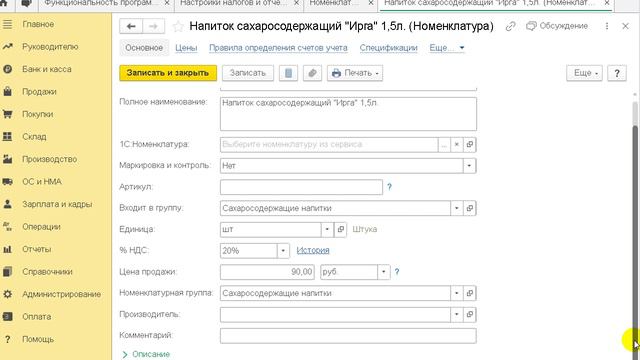
Task: Switch to the Цены tab
Action: tap(186, 48)
